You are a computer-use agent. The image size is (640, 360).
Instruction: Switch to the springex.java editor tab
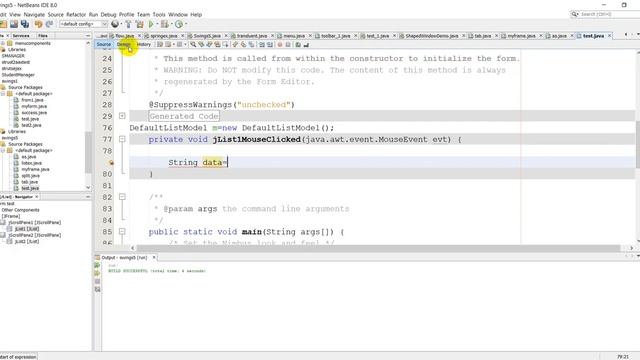click(x=164, y=36)
